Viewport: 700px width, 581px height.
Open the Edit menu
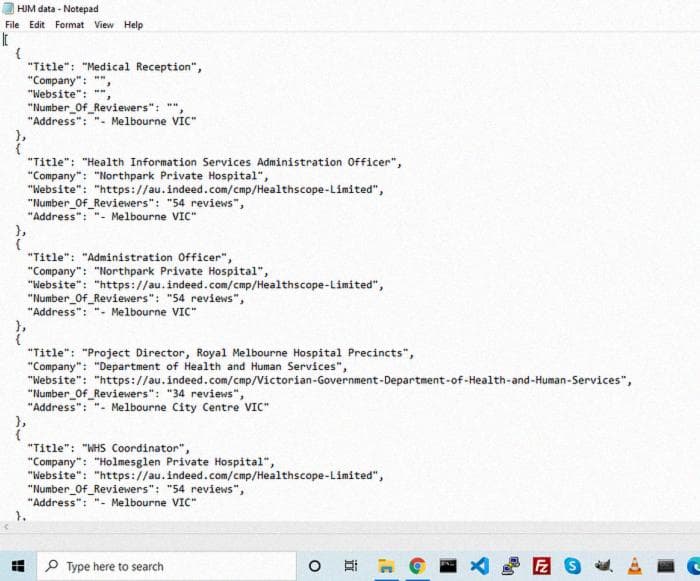pos(37,25)
